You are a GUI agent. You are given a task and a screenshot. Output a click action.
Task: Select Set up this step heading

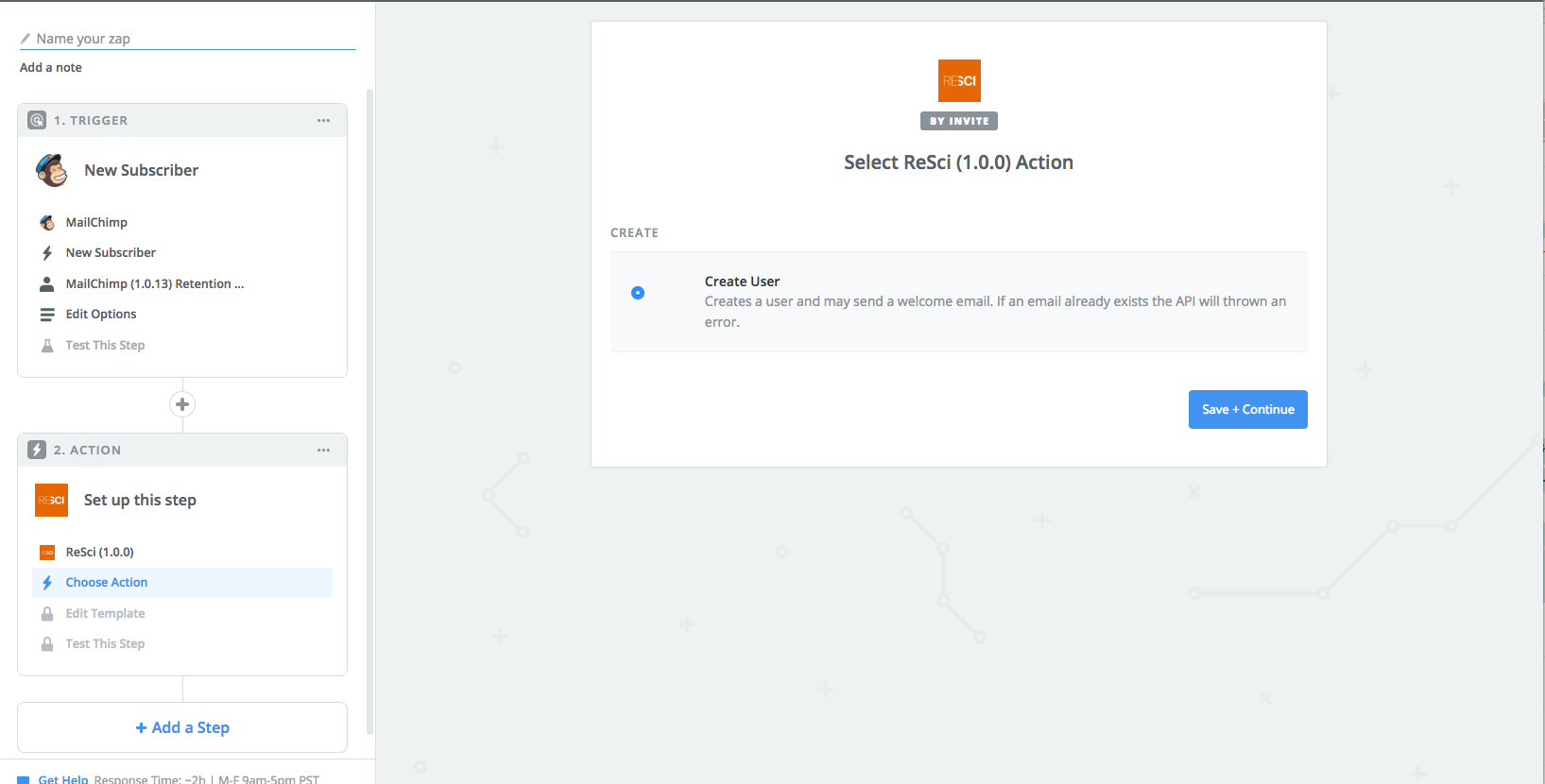point(140,501)
